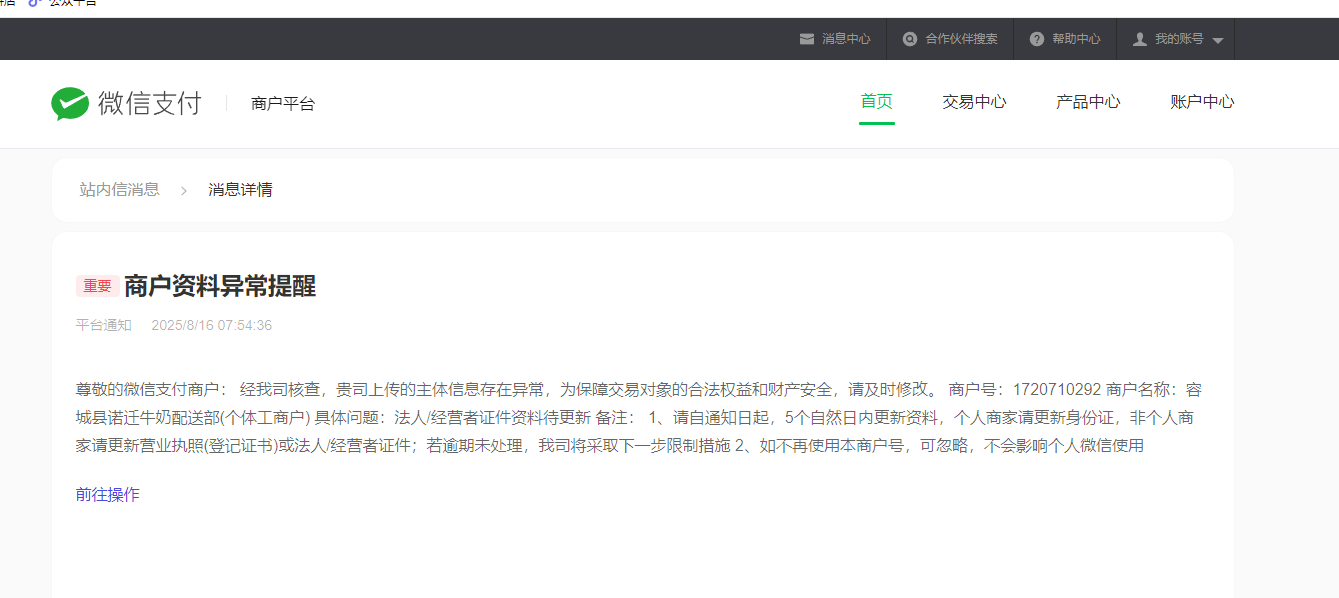Click the user avatar icon beside 我的账号
1339x598 pixels.
1139,39
